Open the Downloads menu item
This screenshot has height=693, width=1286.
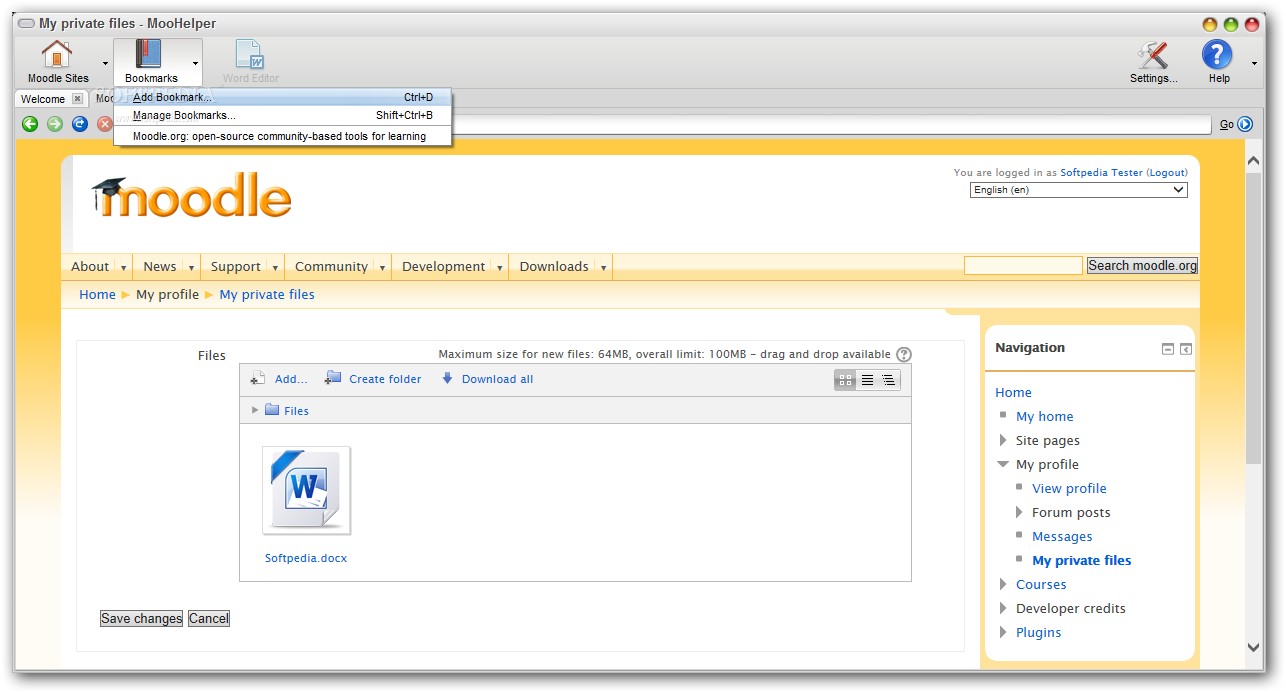554,267
